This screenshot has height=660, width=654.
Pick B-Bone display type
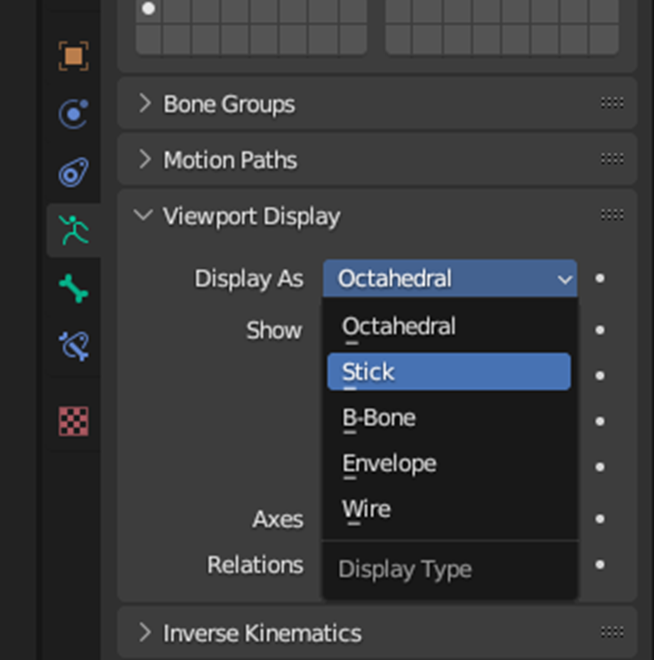[379, 418]
